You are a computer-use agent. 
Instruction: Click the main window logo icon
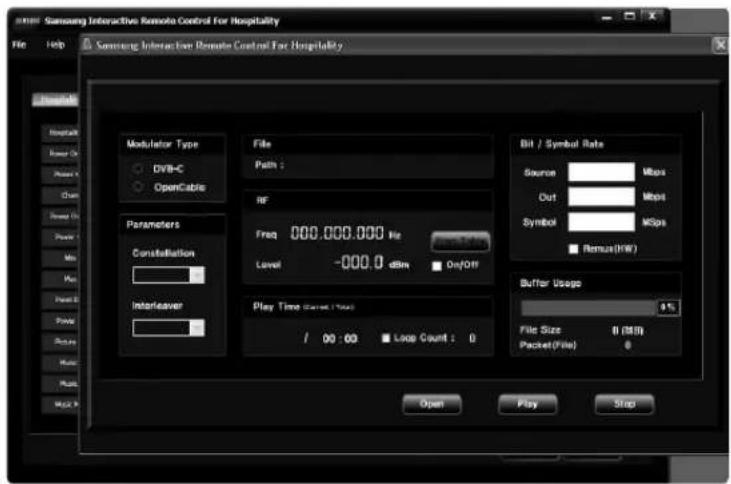27,21
